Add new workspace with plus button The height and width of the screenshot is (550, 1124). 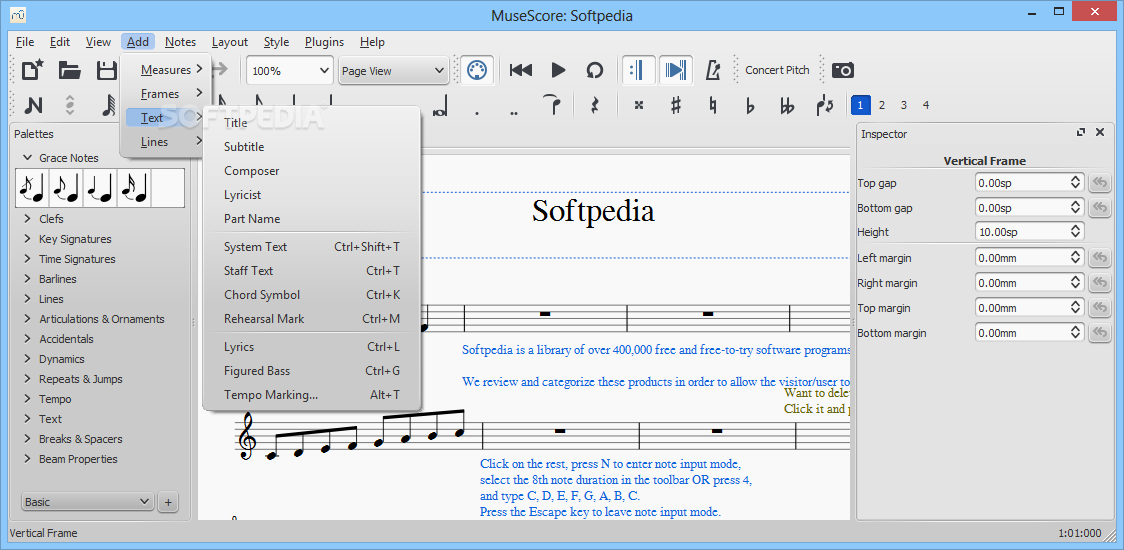[168, 502]
